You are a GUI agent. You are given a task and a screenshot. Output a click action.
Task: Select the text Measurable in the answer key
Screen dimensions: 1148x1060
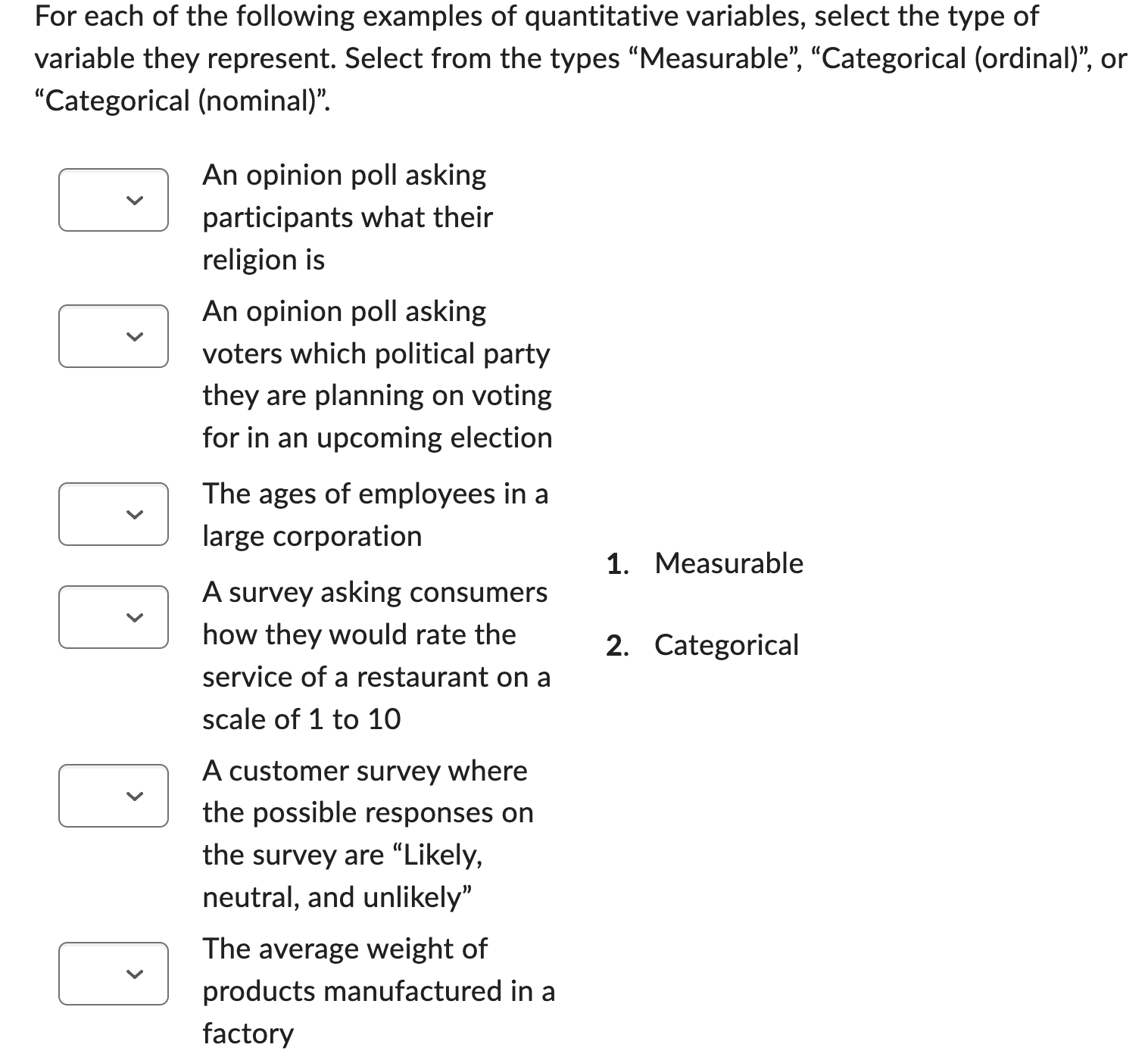[x=729, y=563]
